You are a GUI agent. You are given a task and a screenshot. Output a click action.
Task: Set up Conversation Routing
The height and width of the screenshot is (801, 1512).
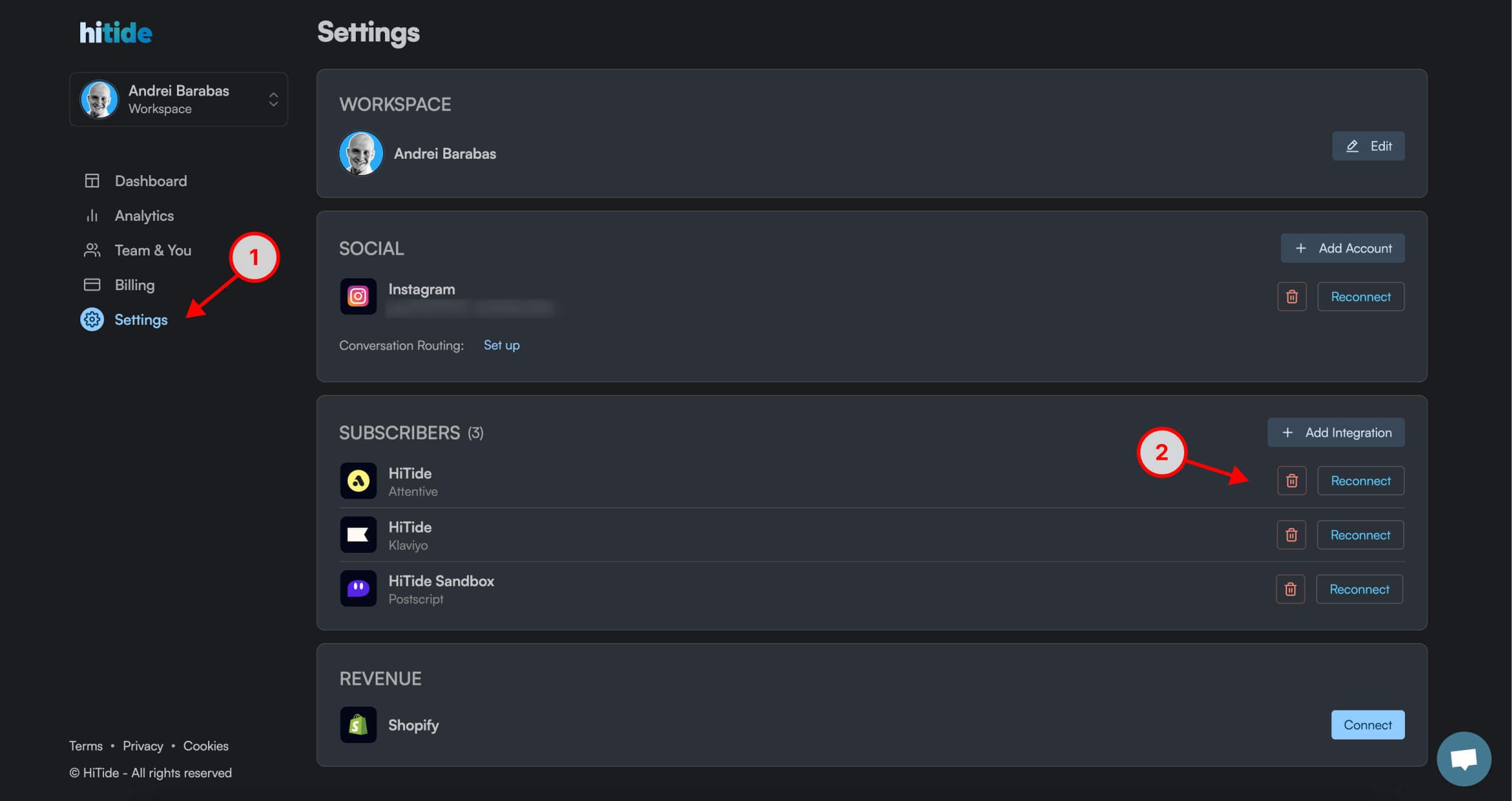(x=501, y=345)
